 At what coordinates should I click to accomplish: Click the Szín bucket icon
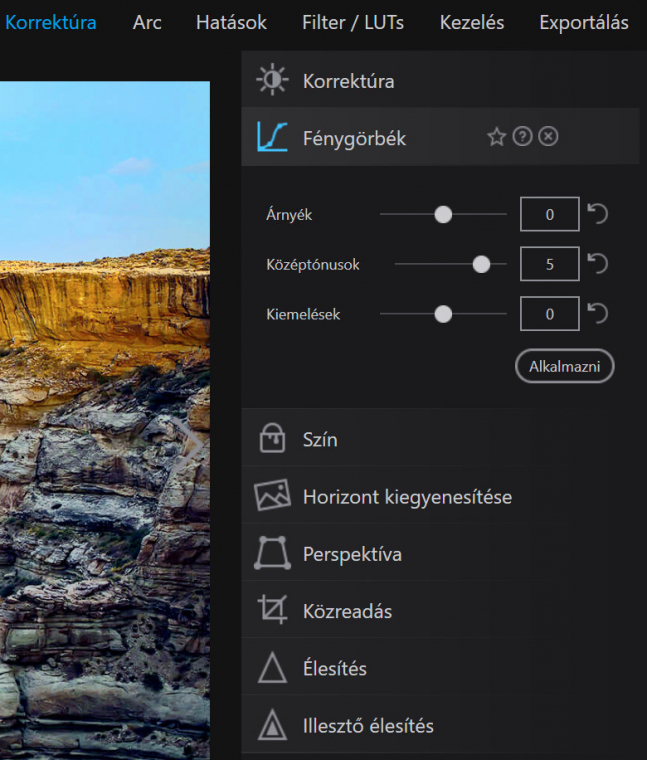click(x=272, y=438)
